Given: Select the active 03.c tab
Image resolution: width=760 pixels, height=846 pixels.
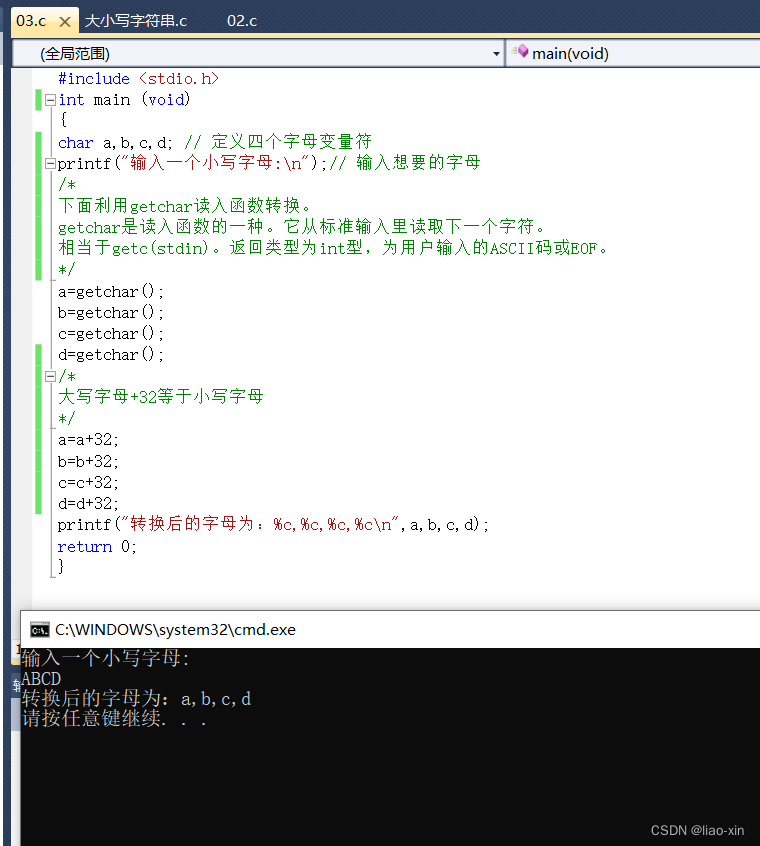Looking at the screenshot, I should coord(31,21).
